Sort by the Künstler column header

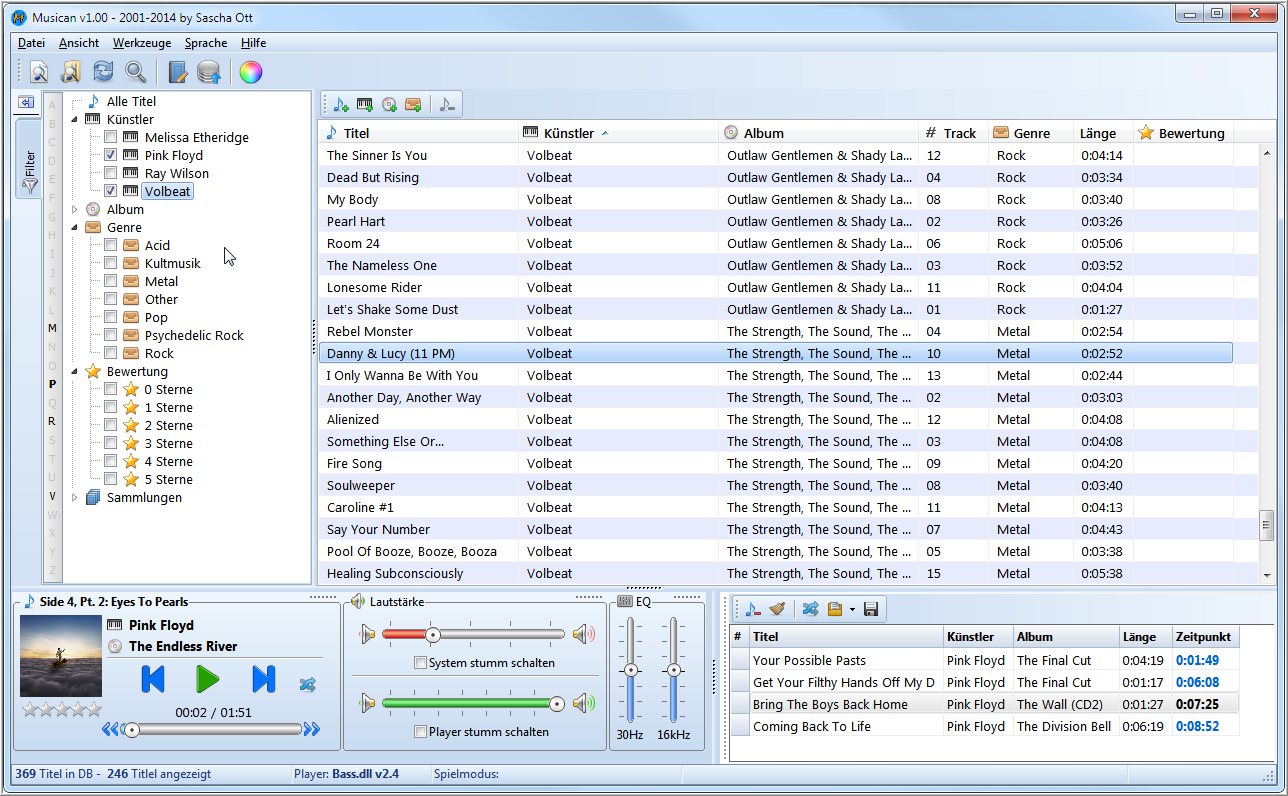[617, 133]
